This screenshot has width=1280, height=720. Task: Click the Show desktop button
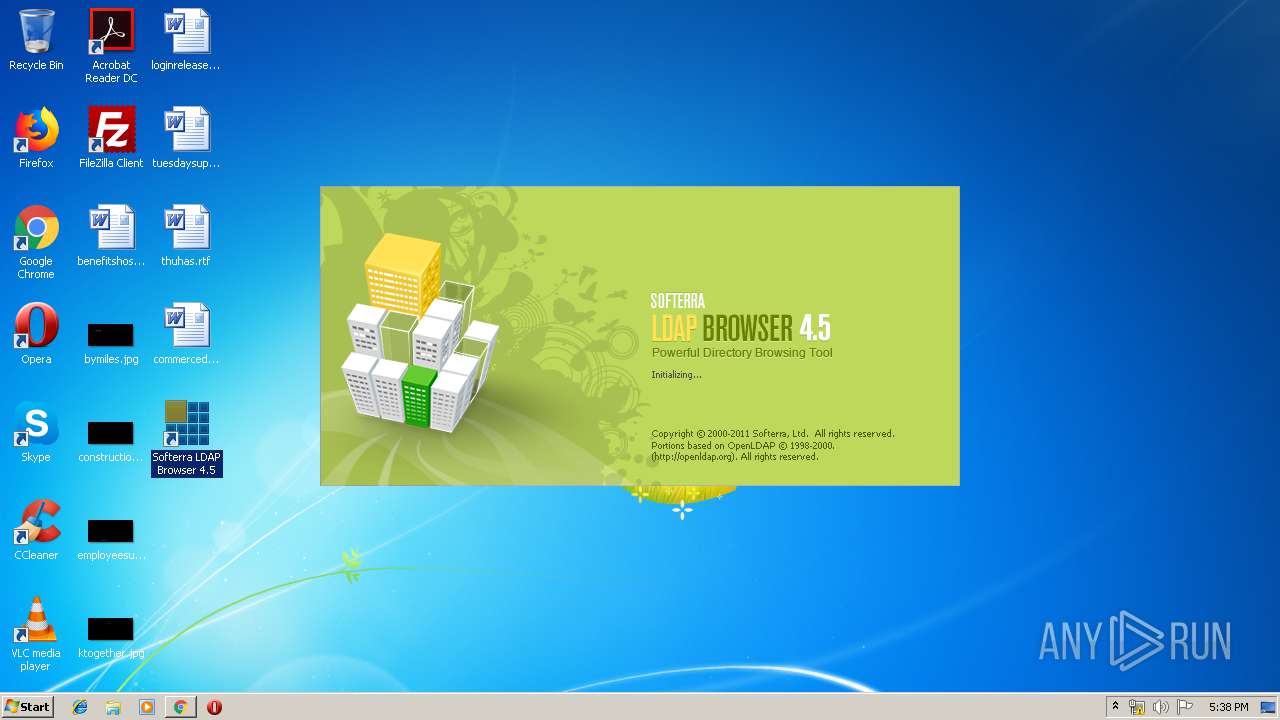click(x=1268, y=707)
